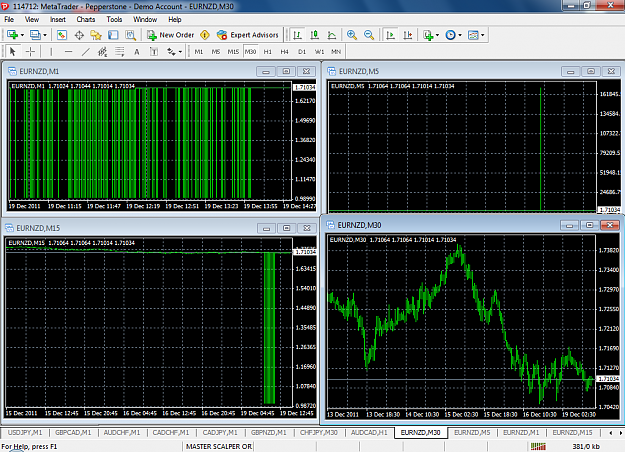
Task: Select the equidistant channel tool
Action: tap(102, 51)
